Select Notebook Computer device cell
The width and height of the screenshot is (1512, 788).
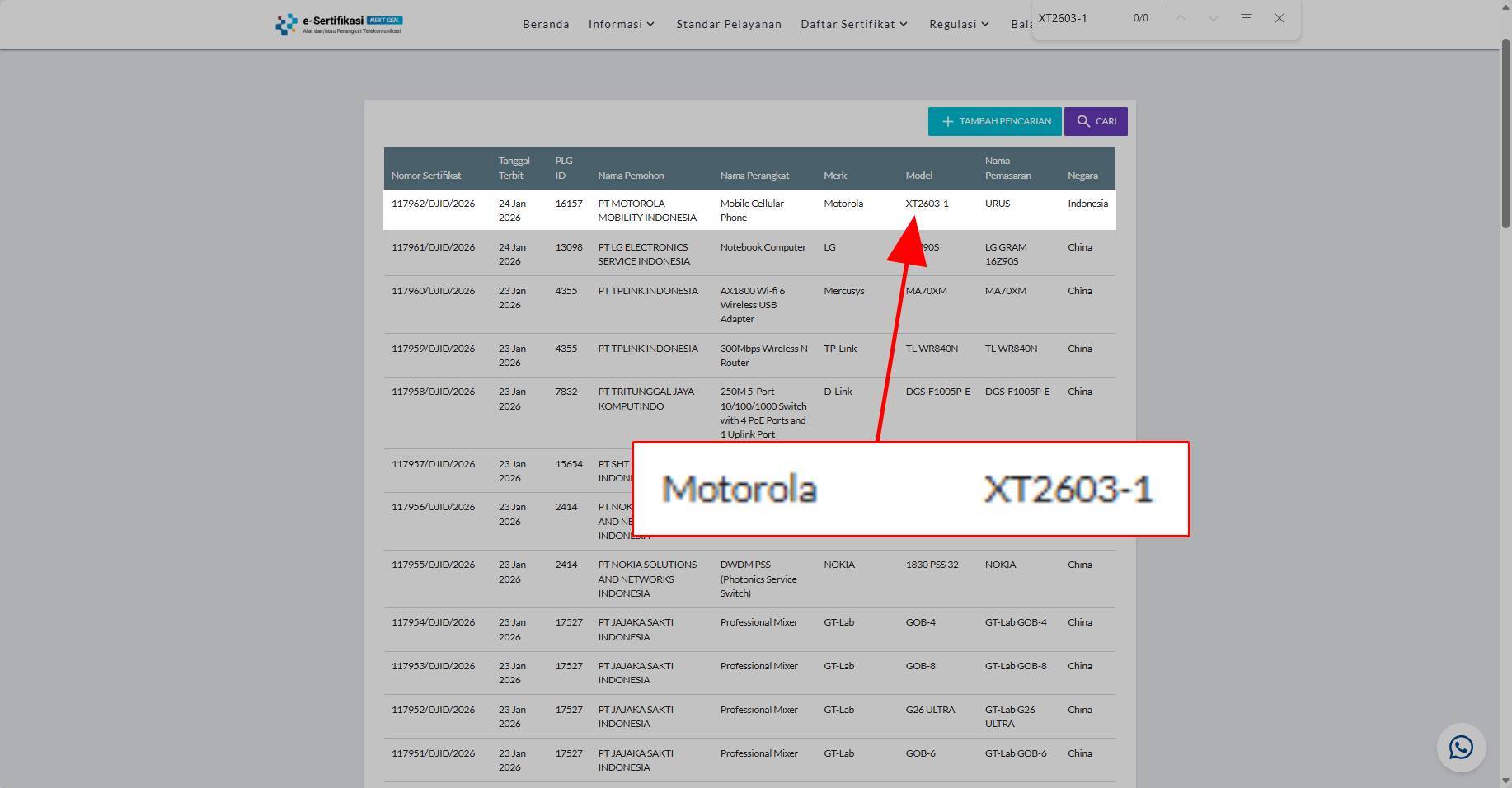point(763,247)
